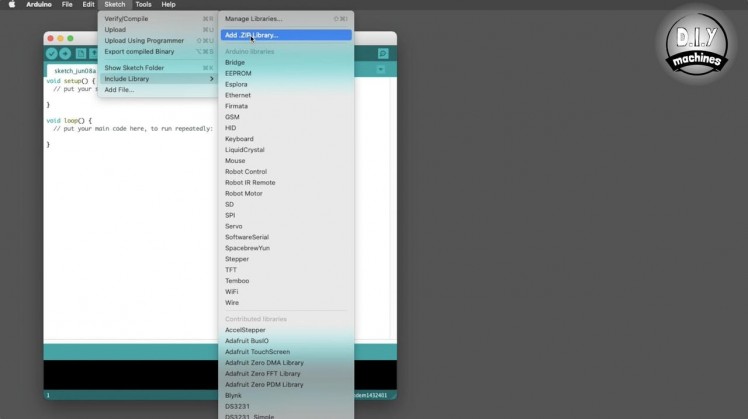Include the Bridge library
Screen dimensions: 748x419
(286, 63)
